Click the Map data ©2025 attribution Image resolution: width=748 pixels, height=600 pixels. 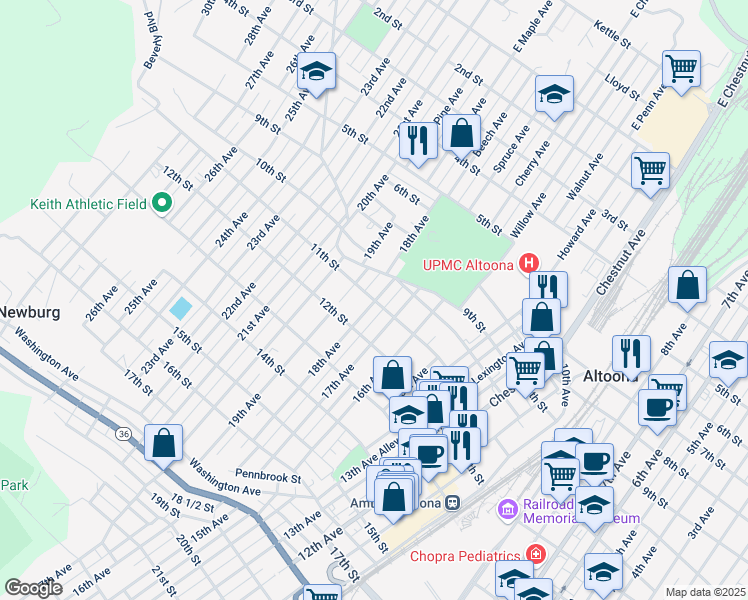click(706, 593)
